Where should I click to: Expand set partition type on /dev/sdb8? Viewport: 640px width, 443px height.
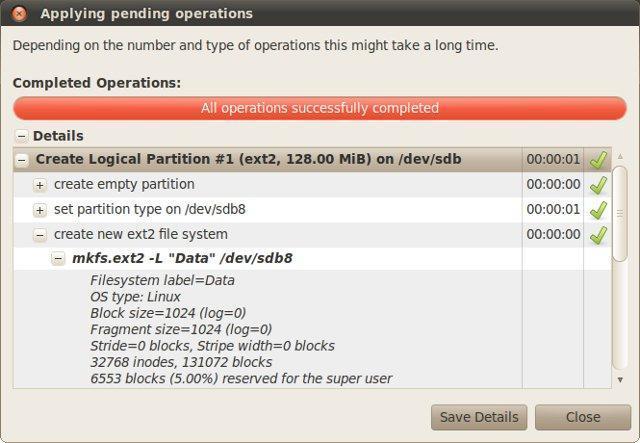(40, 210)
